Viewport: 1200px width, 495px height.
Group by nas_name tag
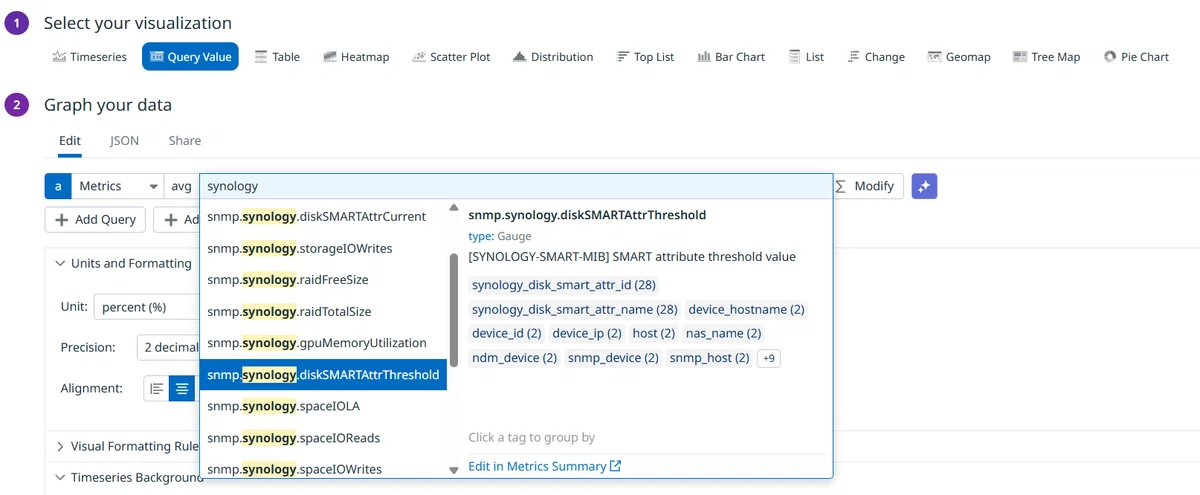723,333
